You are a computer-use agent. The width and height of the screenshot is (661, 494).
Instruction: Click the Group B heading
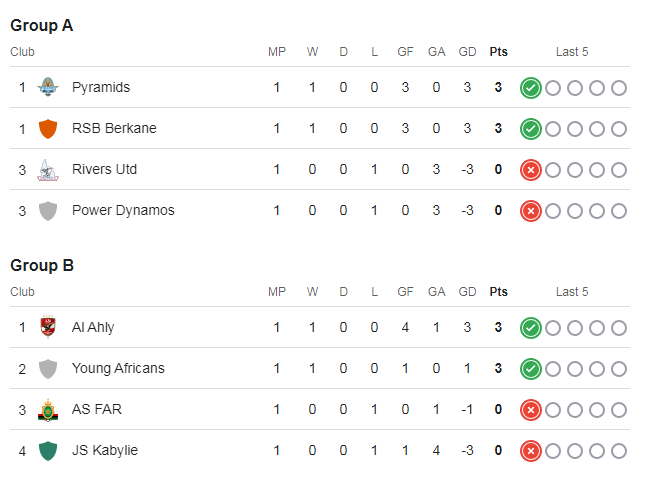coord(42,266)
